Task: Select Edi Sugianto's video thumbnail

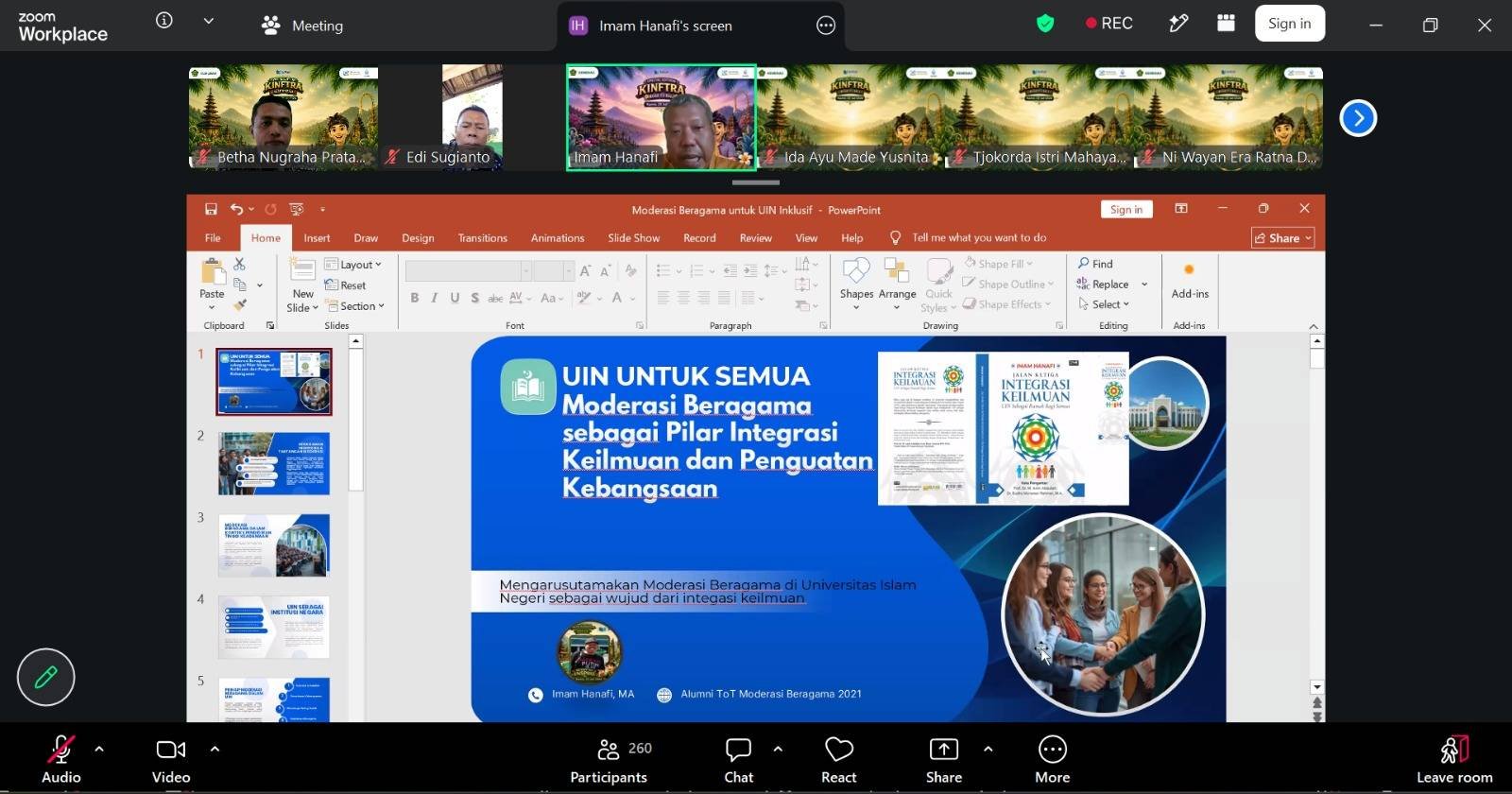Action: coord(472,117)
